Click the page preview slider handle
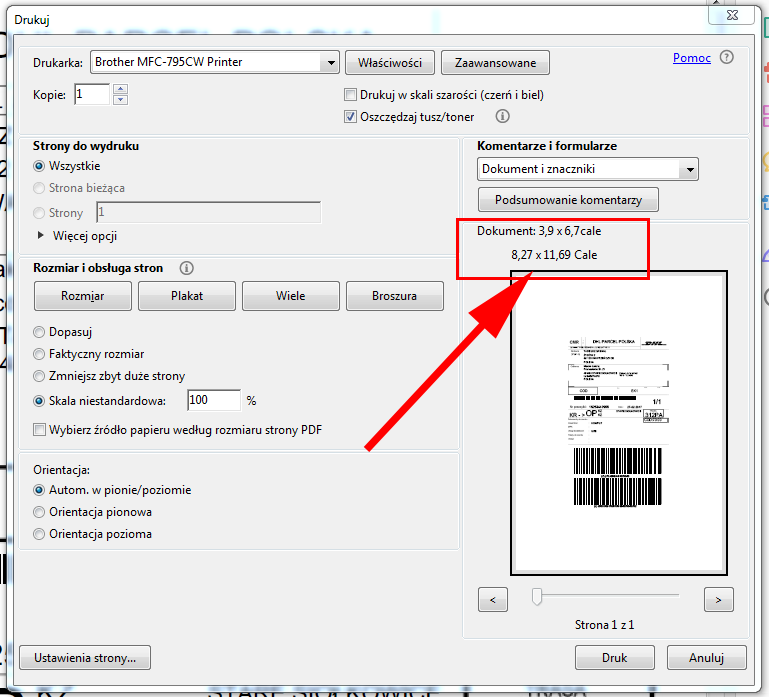769x697 pixels. [537, 597]
